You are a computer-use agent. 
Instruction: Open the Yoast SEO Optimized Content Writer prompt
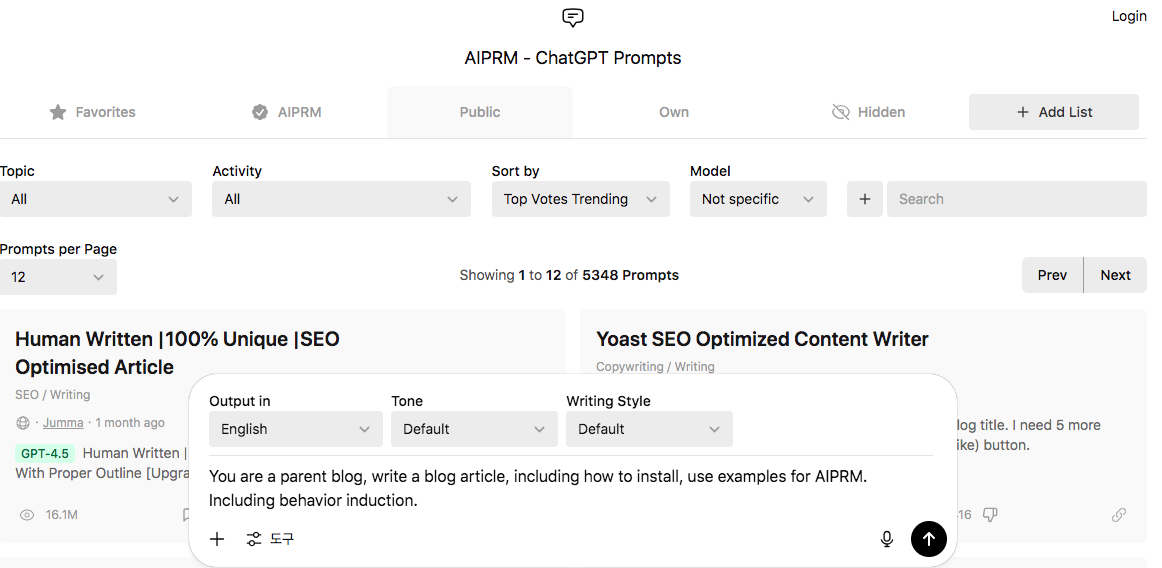click(762, 339)
